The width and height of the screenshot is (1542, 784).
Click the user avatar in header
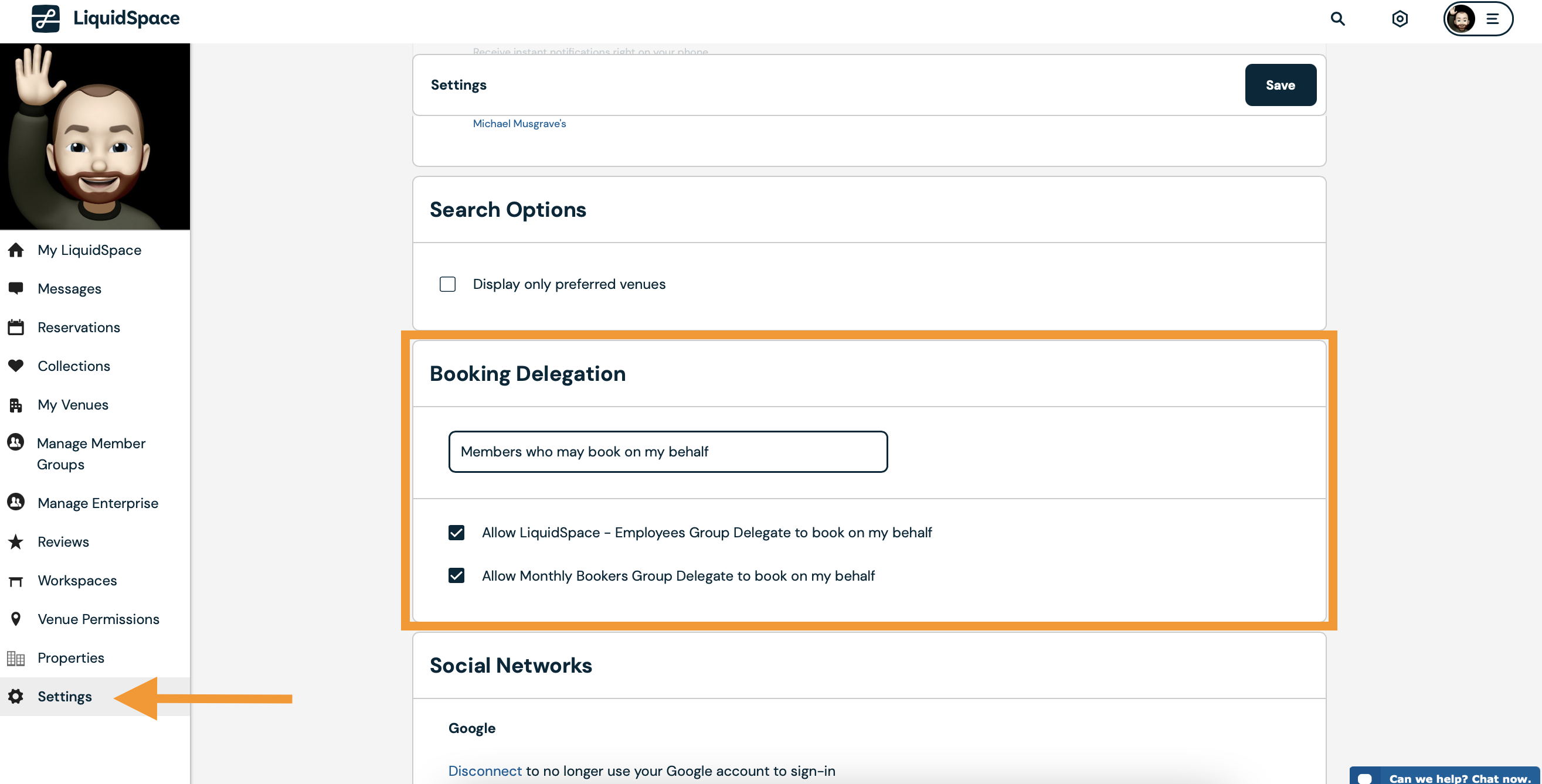(x=1461, y=19)
